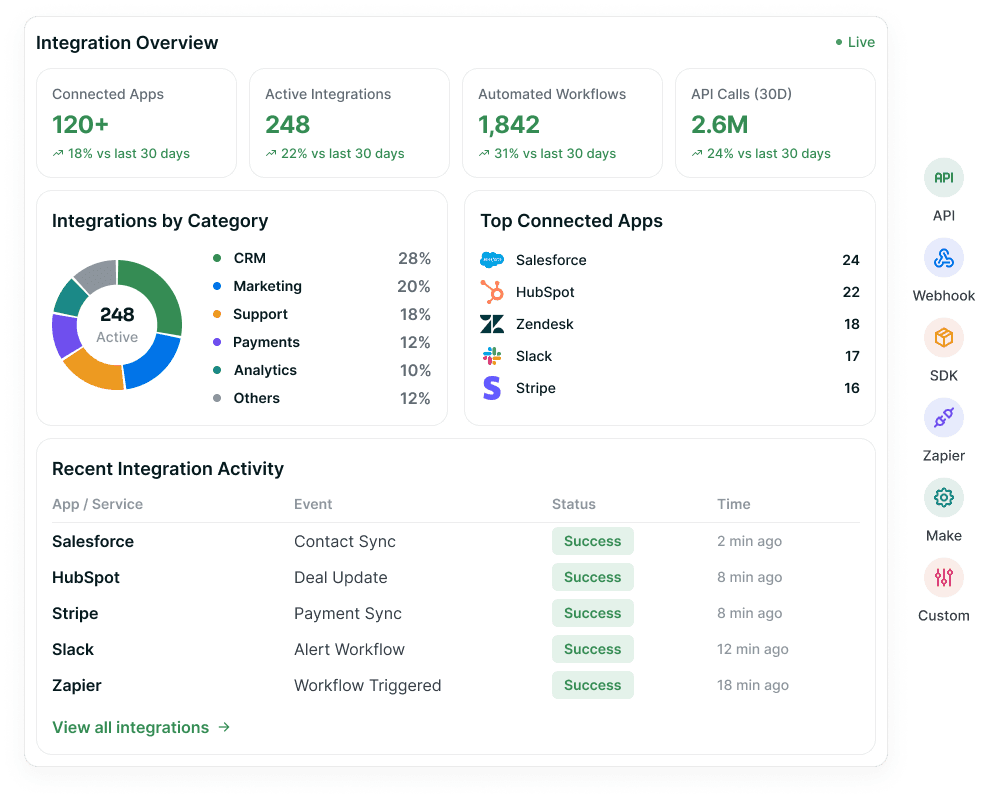Image resolution: width=984 pixels, height=799 pixels.
Task: Click the Live status dot
Action: 839,42
